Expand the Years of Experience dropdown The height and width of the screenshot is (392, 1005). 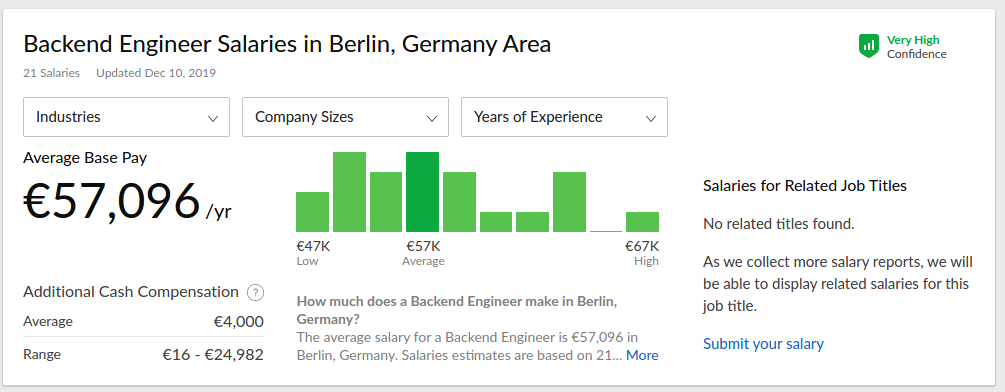coord(564,117)
